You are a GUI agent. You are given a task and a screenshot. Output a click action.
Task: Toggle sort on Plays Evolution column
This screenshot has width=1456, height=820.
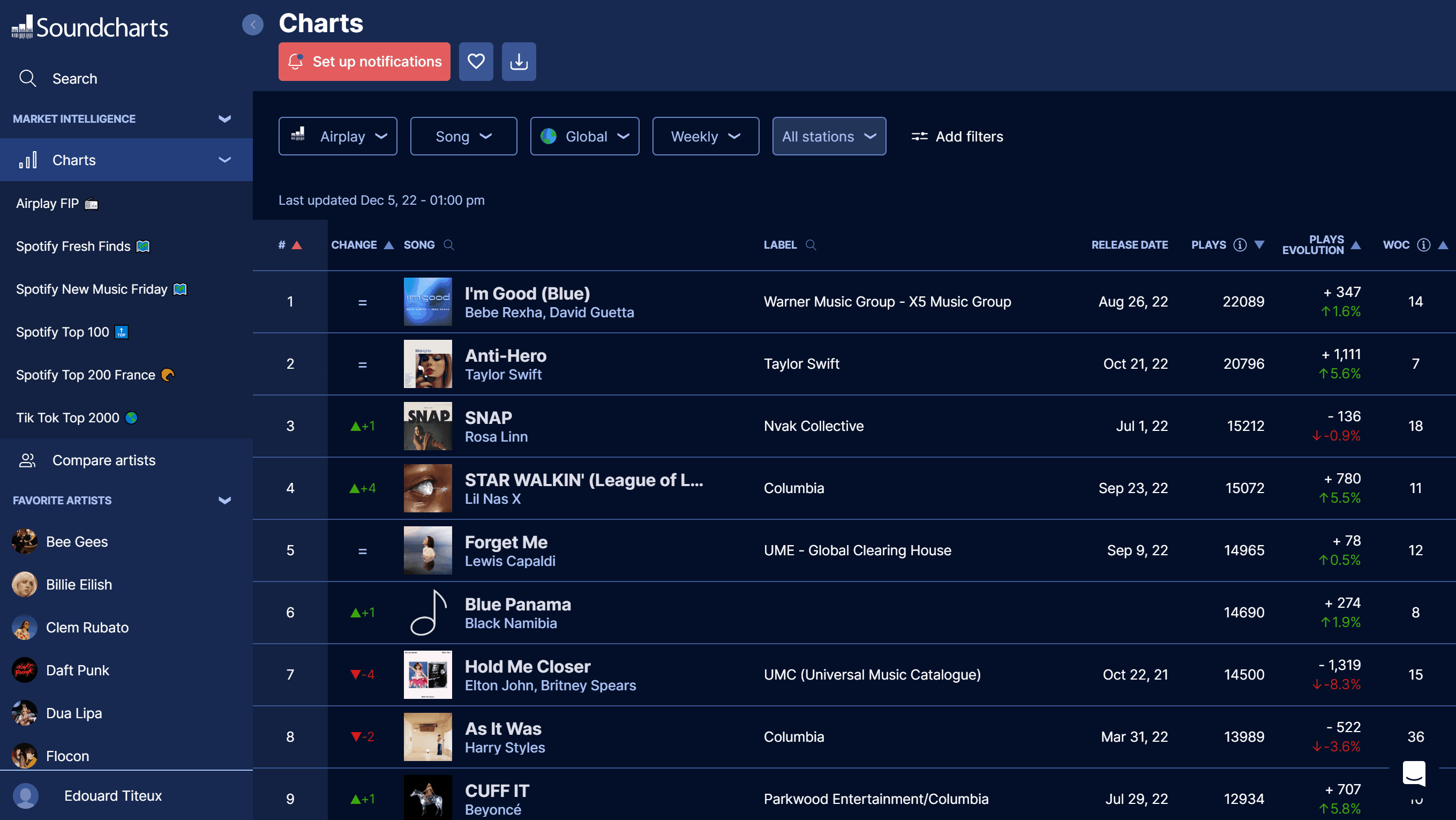(x=1355, y=244)
